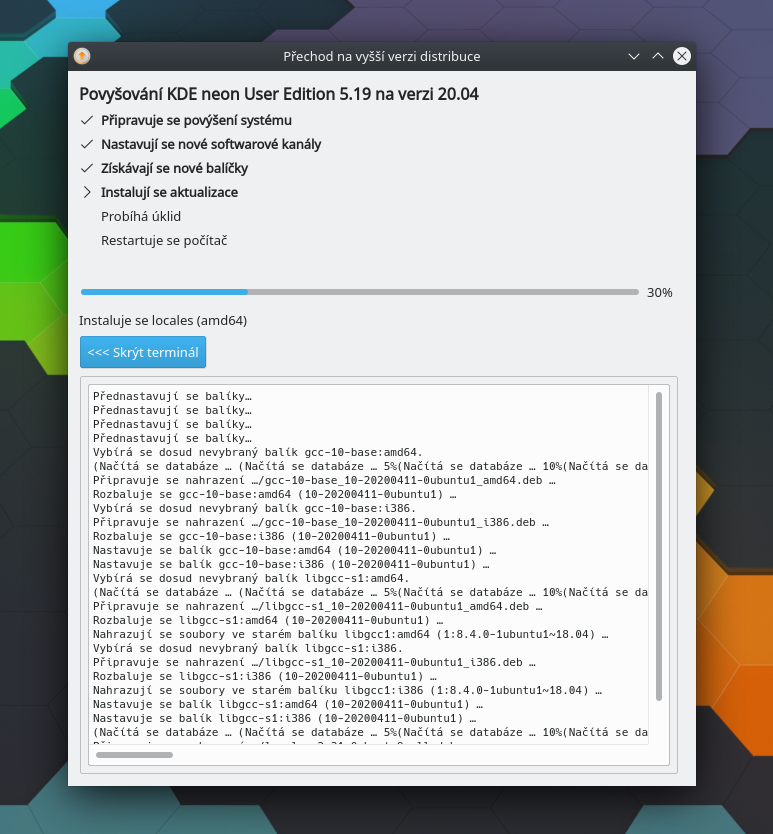Image resolution: width=773 pixels, height=834 pixels.
Task: Click the 30% progress label
Action: coord(660,293)
